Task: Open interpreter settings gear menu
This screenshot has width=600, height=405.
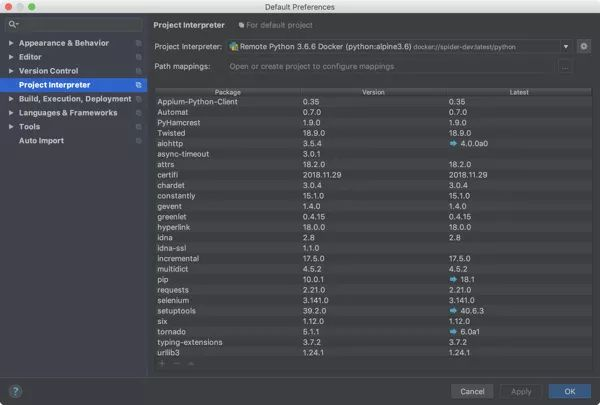Action: click(584, 47)
